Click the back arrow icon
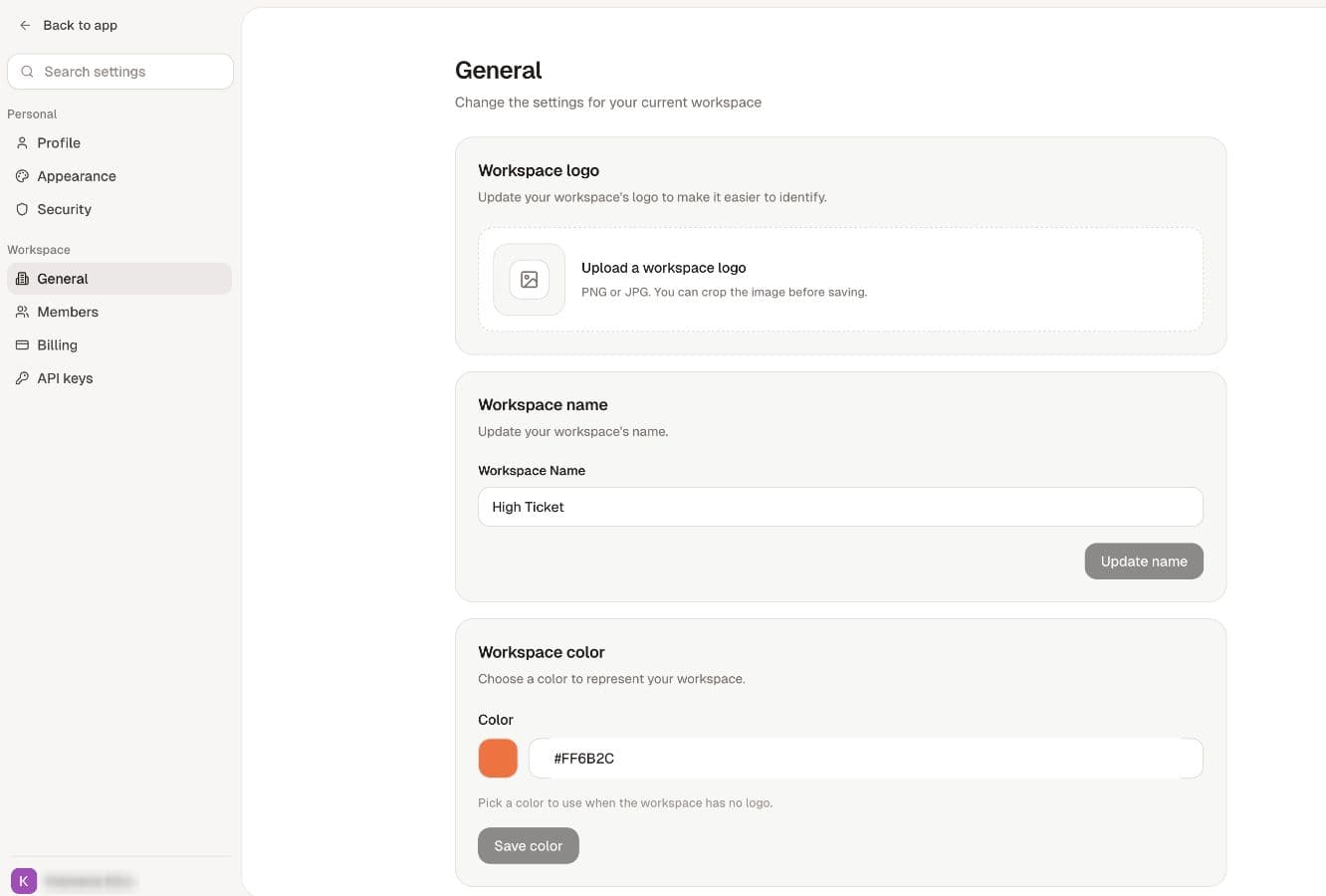 click(25, 25)
